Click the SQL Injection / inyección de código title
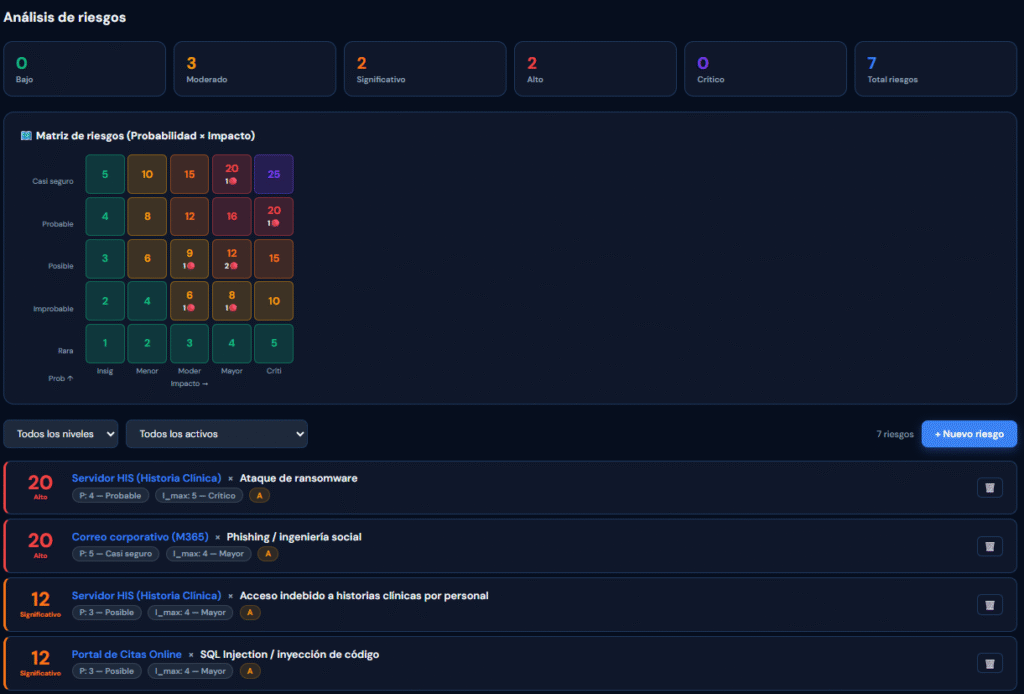Screen dimensions: 1024x694 pos(289,655)
